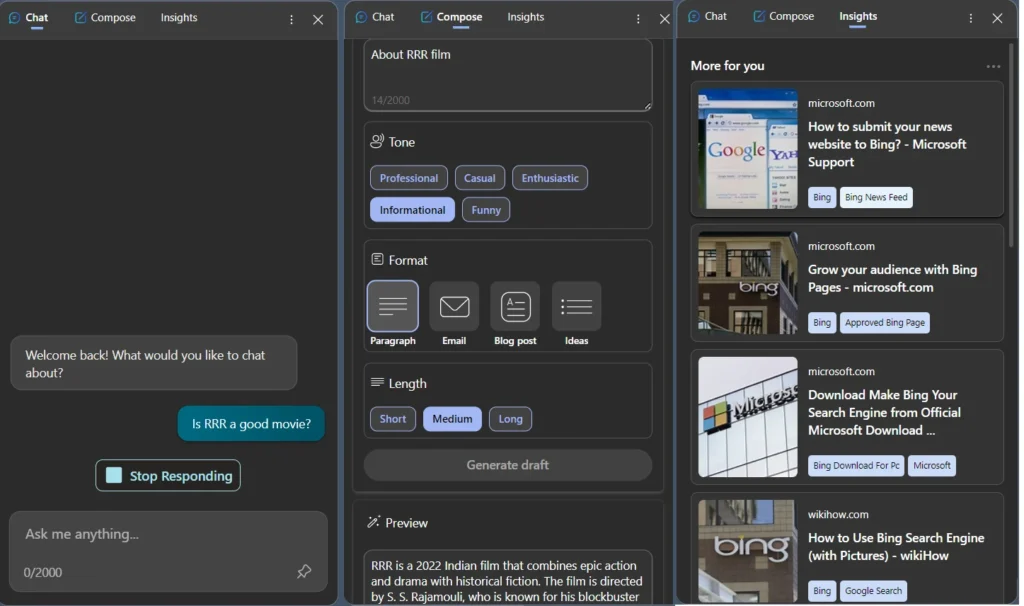
Task: Click the Preview text starting 'RRR is a 2022'
Action: [x=507, y=581]
